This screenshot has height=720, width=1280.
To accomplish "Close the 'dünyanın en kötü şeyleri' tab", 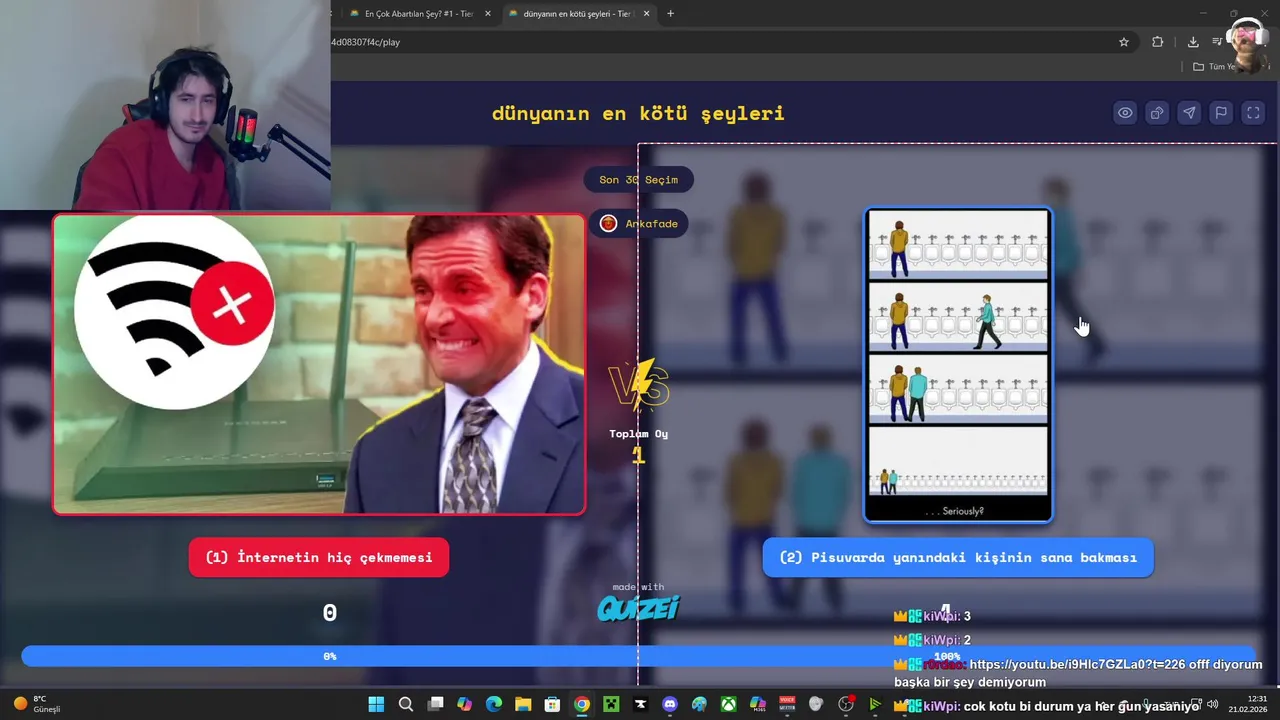I will (x=647, y=14).
